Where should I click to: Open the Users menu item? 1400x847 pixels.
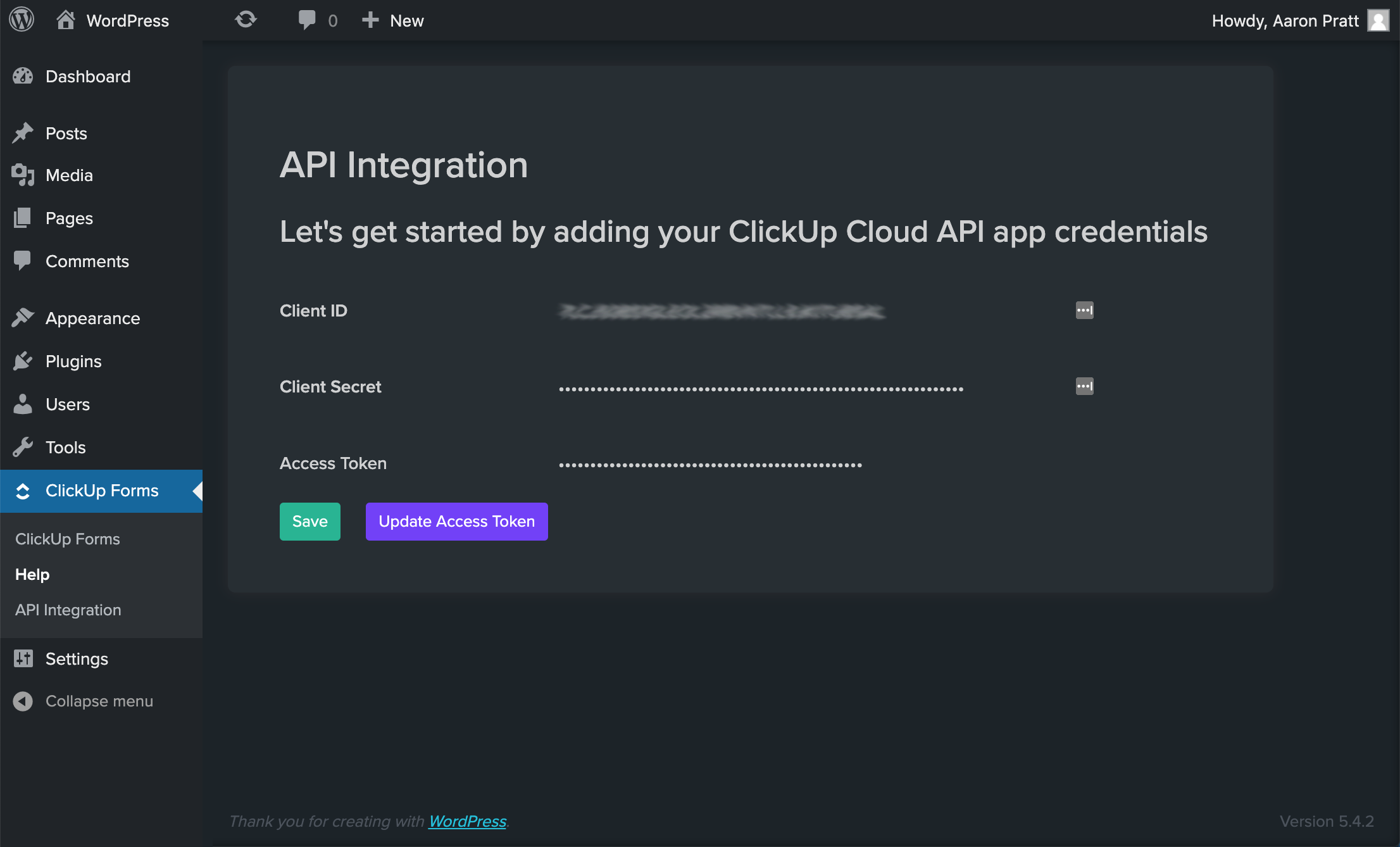point(101,404)
